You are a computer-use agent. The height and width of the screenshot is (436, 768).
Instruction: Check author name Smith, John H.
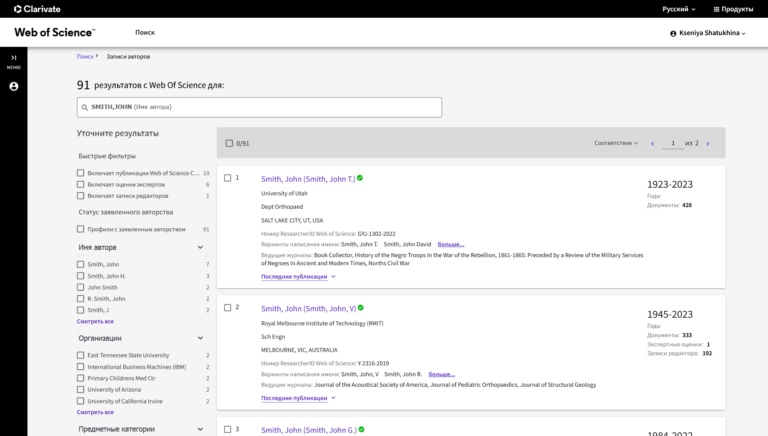[x=80, y=276]
